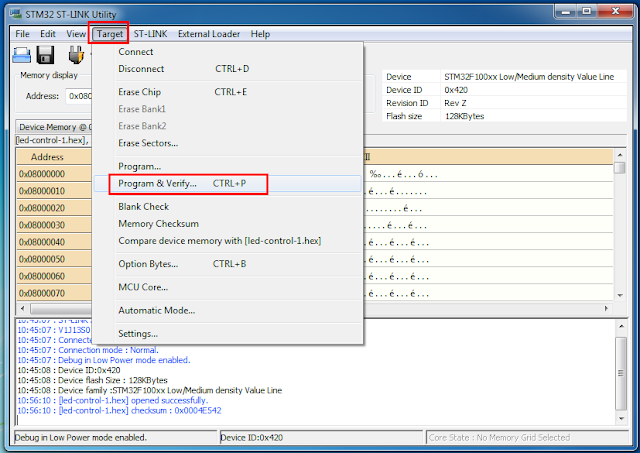Open the Edit menu
The image size is (640, 453).
pos(48,34)
